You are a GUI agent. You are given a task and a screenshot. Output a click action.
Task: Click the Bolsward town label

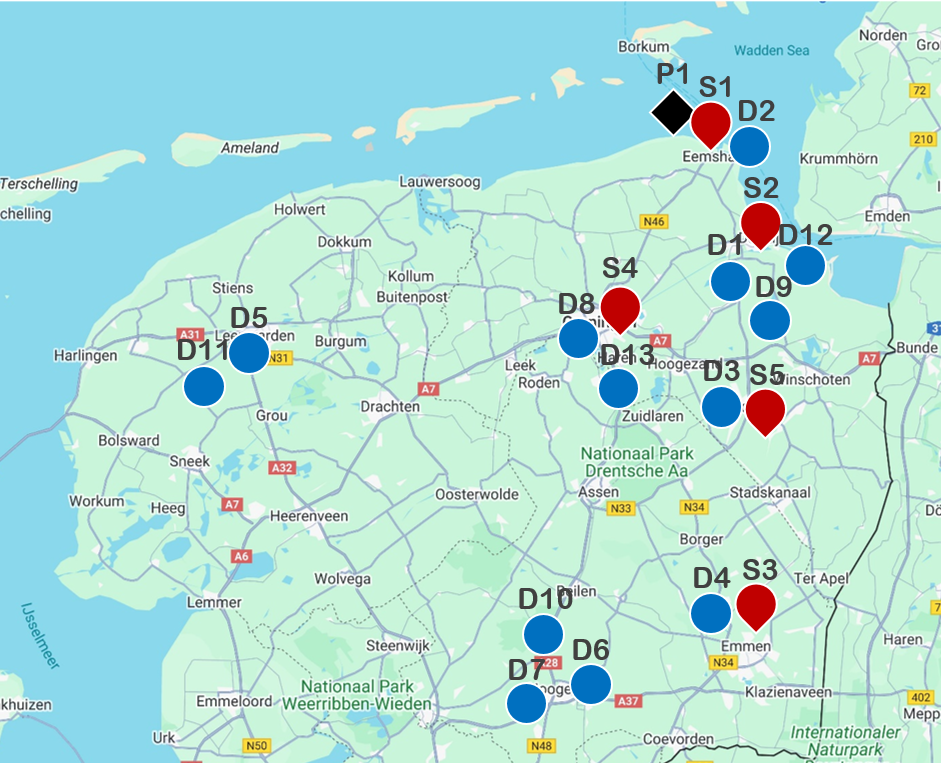[x=129, y=441]
